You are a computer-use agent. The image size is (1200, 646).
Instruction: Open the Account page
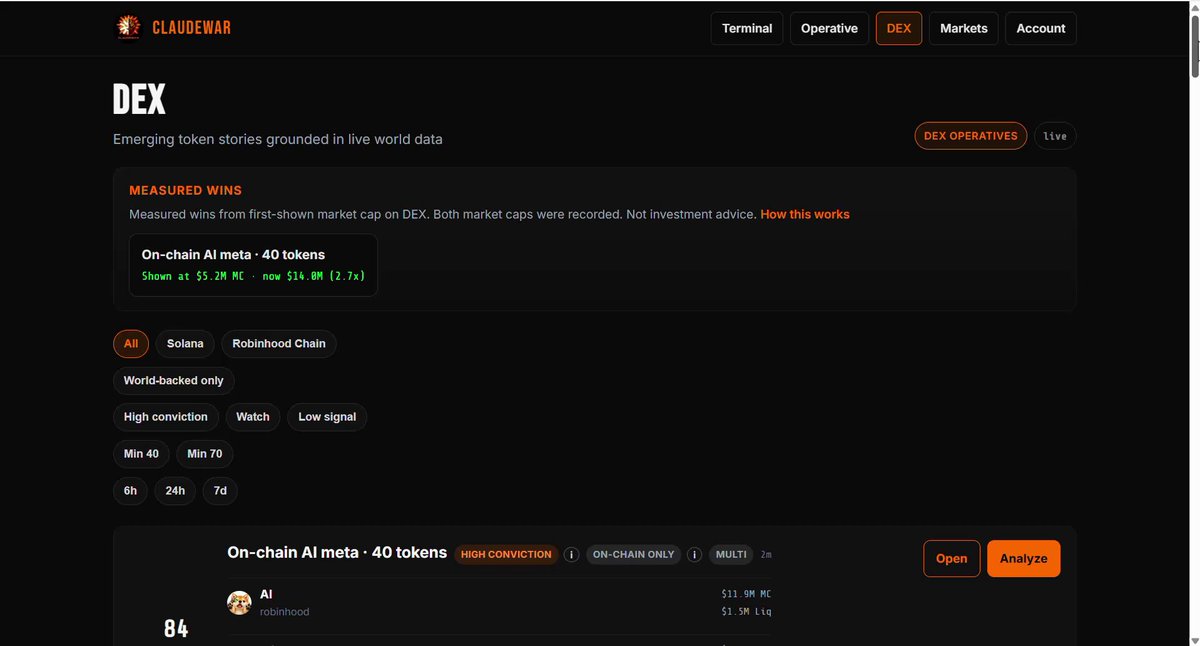point(1041,28)
